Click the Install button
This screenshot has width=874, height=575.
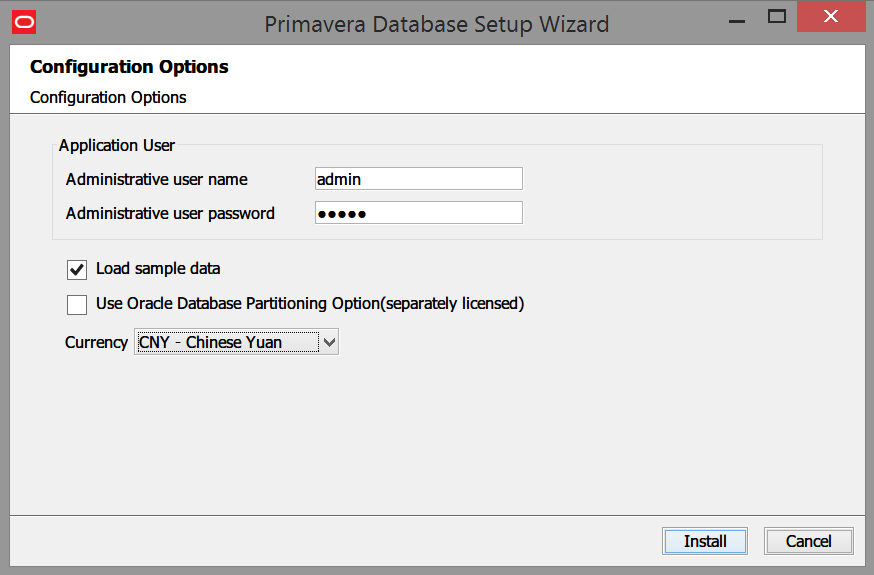(705, 541)
